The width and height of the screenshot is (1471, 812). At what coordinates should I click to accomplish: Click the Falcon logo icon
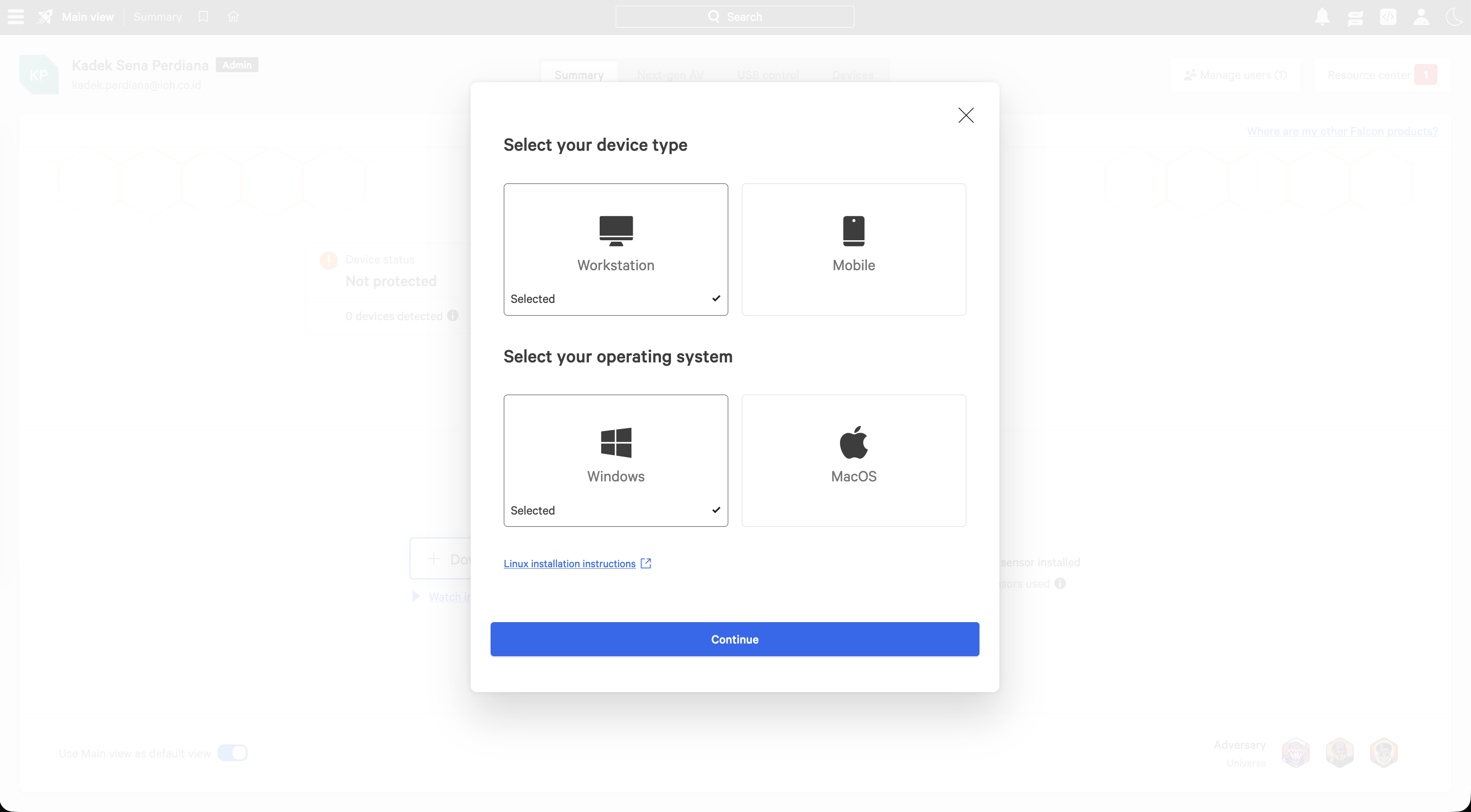tap(45, 16)
